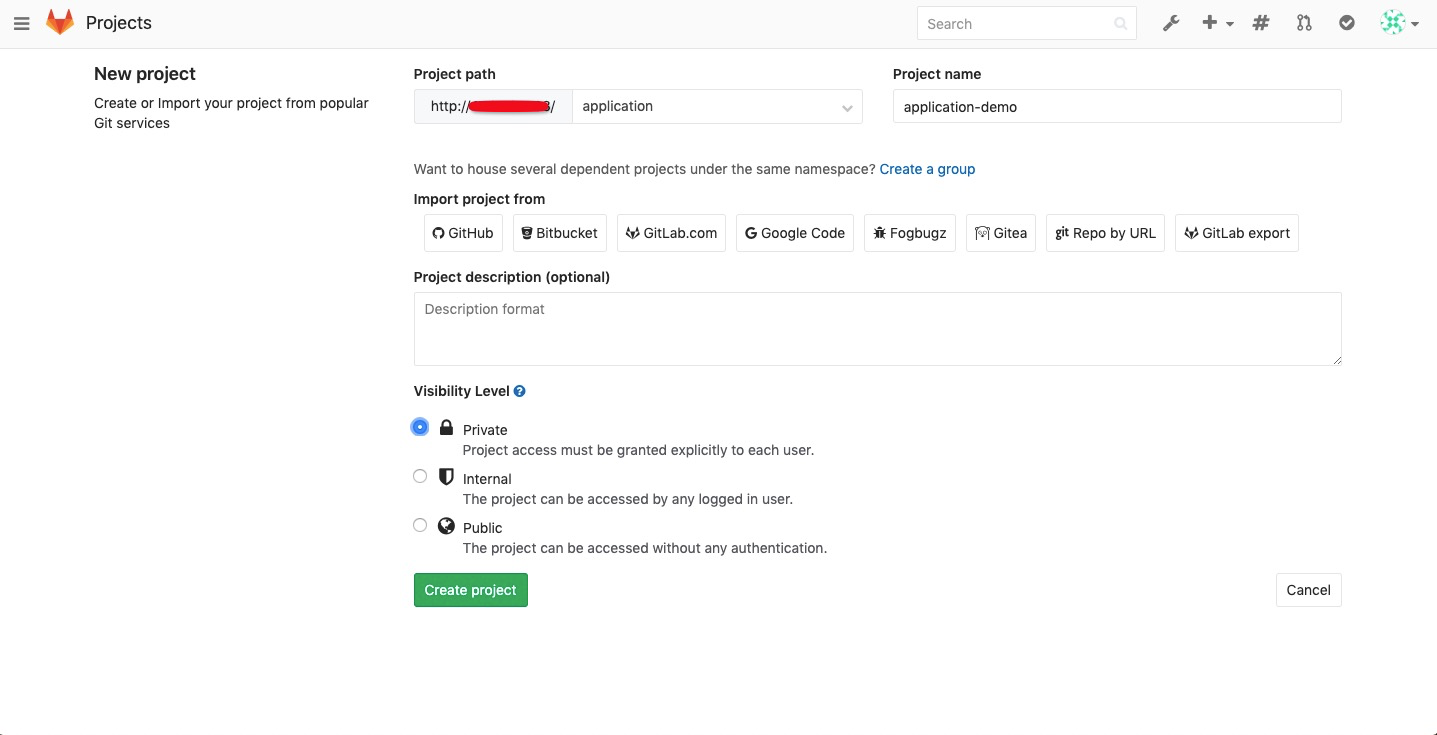Viewport: 1437px width, 735px height.
Task: Import project from GitHub
Action: click(x=463, y=233)
